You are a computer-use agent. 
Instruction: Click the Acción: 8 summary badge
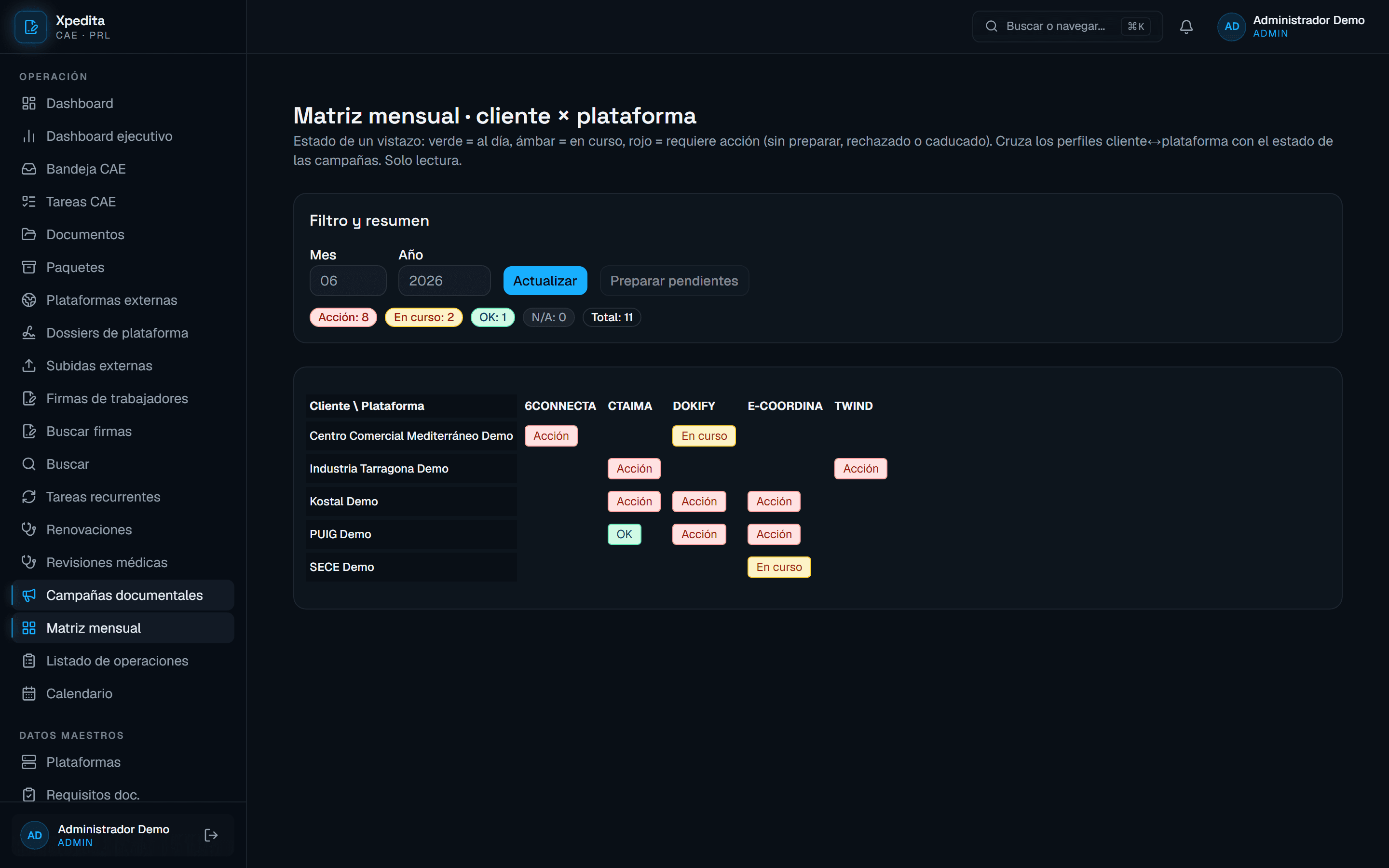click(343, 317)
